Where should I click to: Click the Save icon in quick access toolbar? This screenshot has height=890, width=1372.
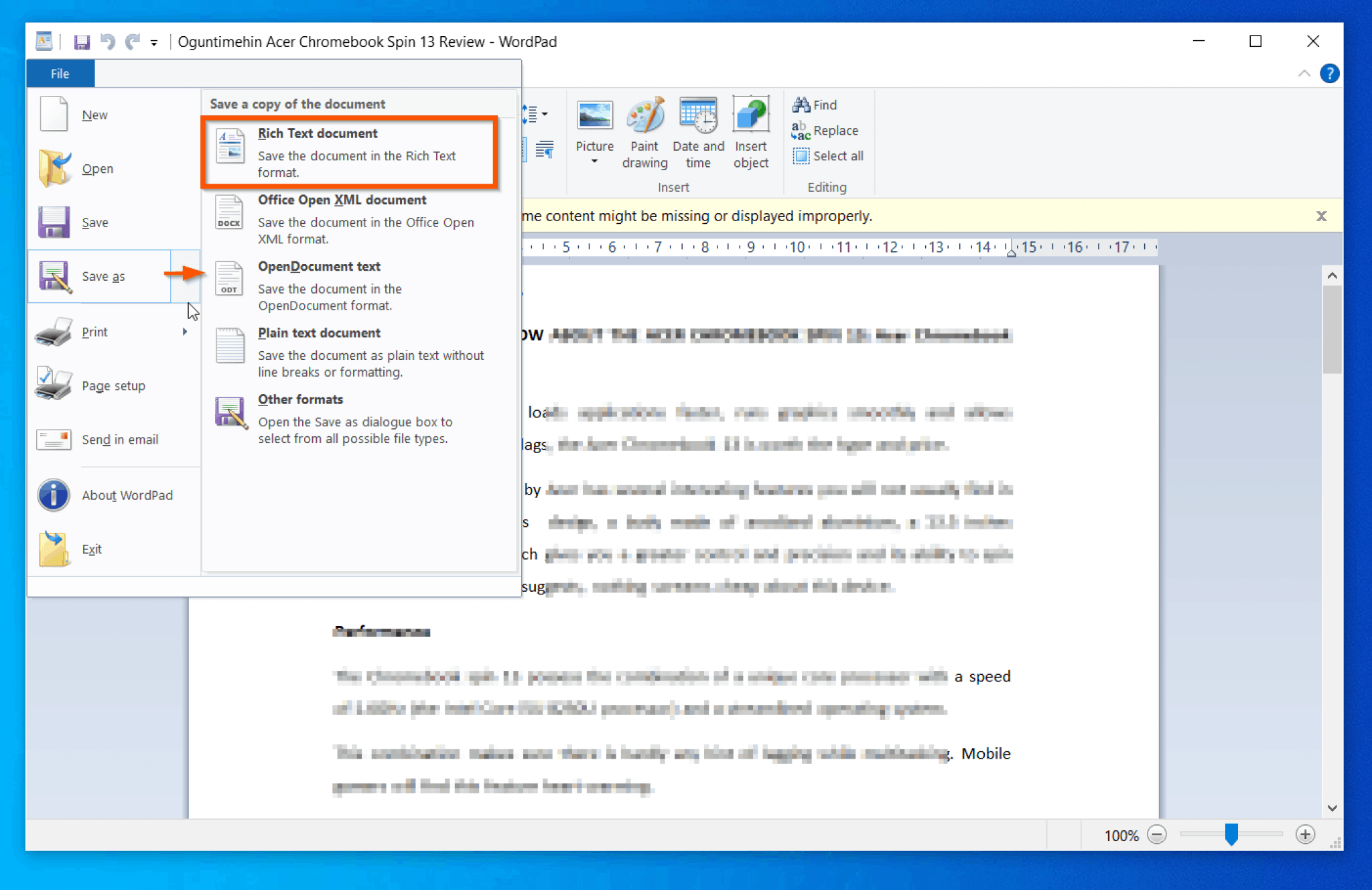(82, 41)
